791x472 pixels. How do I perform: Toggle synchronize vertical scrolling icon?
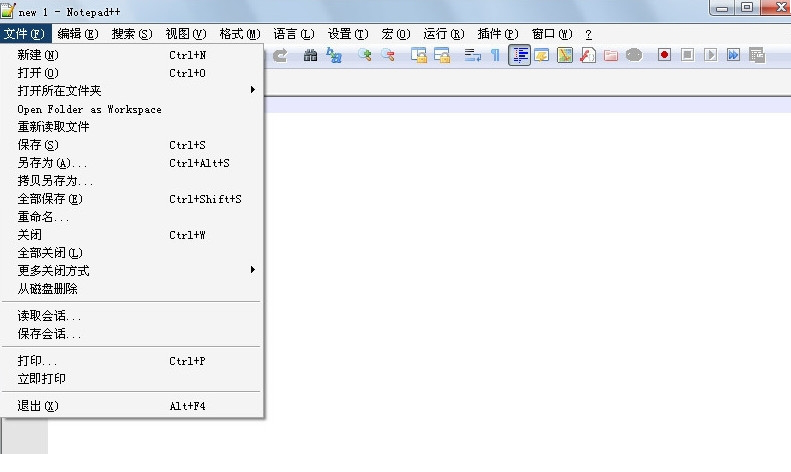click(419, 55)
